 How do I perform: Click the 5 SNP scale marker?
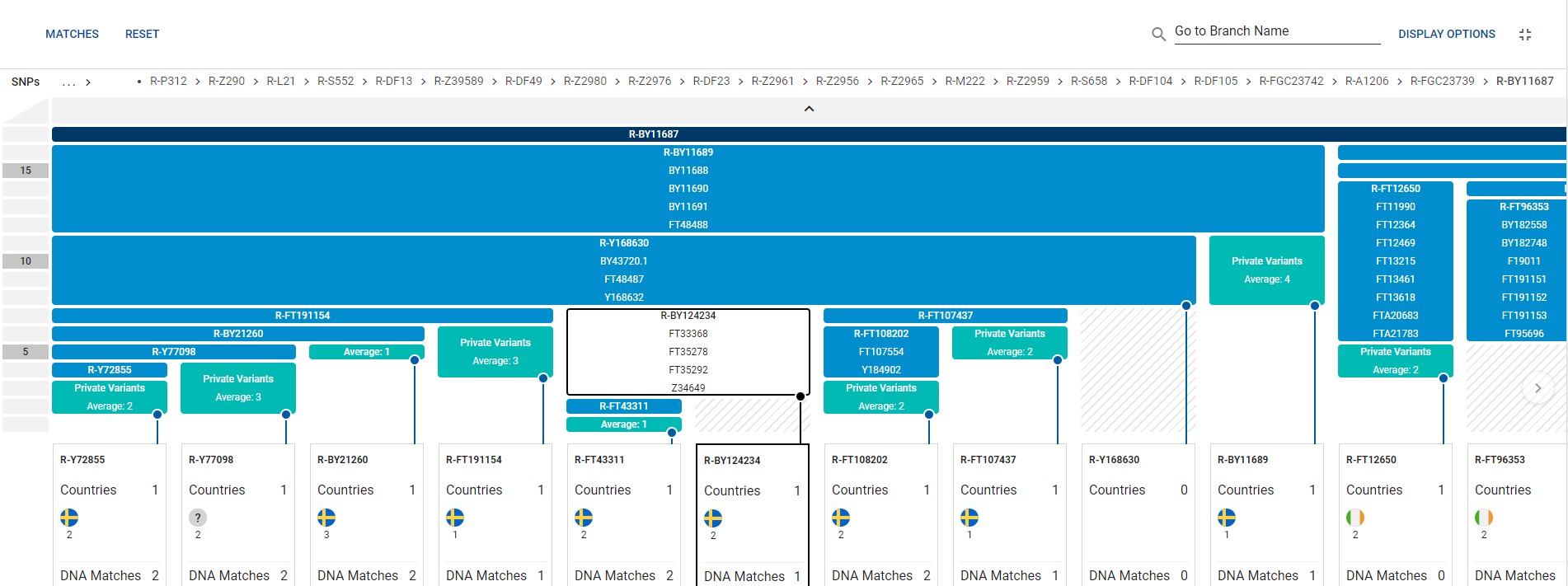click(x=26, y=352)
